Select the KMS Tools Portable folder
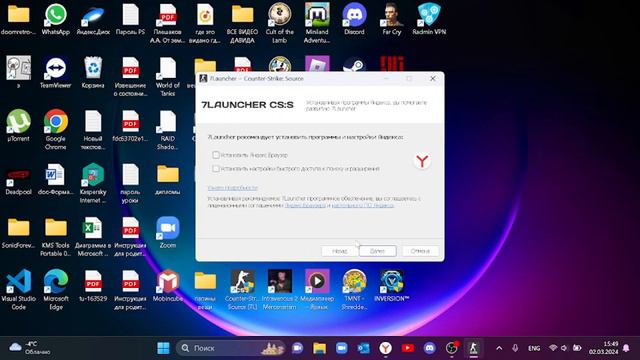 [56, 237]
